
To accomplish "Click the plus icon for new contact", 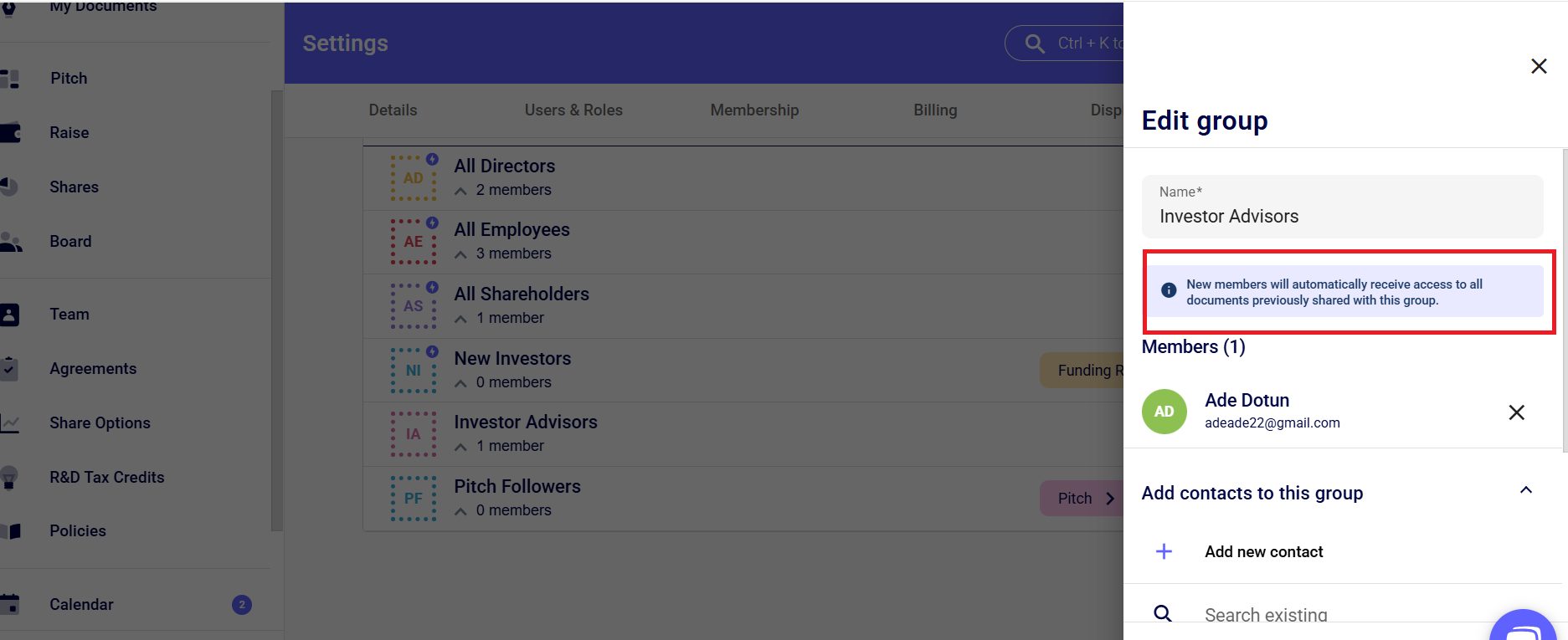I will [1164, 551].
